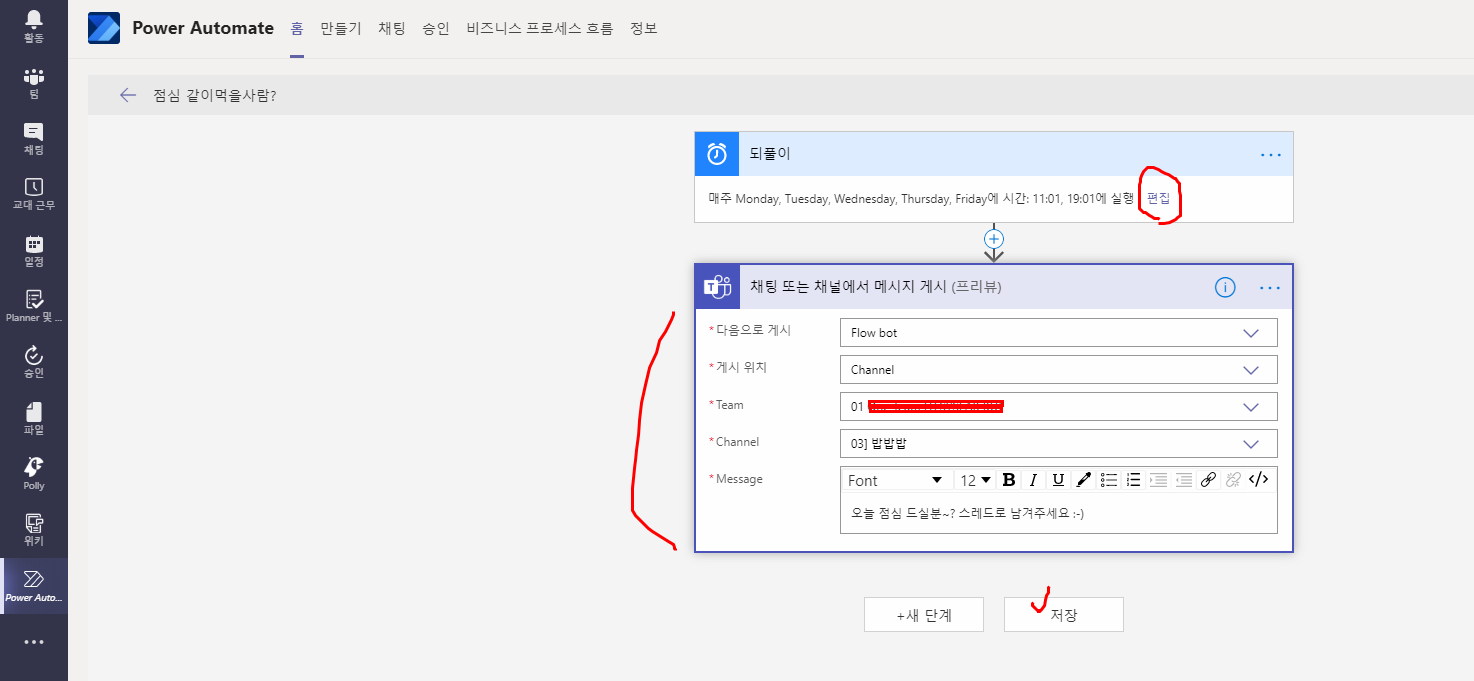Click the flow title 점심 같이먹을사람?

coord(215,95)
